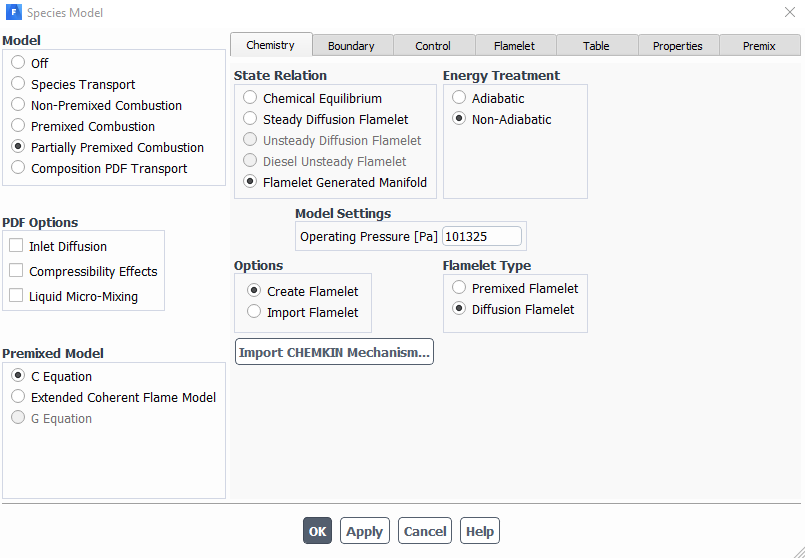Click Import CHEMKIN Mechanism button

point(334,352)
